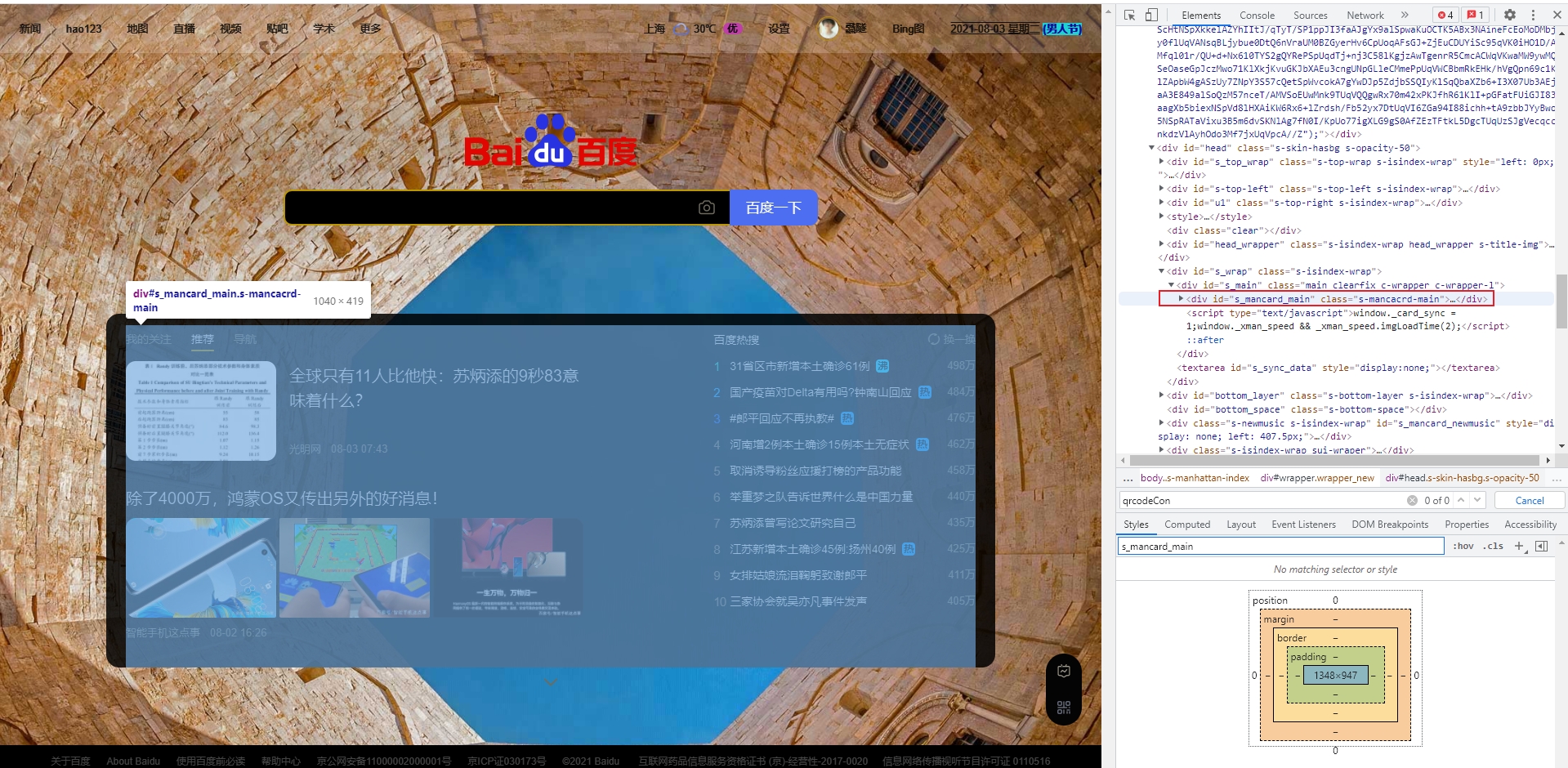Image resolution: width=1568 pixels, height=768 pixels.
Task: Select div#wrapper.wrapper_new breadcrumb
Action: pyautogui.click(x=1317, y=478)
